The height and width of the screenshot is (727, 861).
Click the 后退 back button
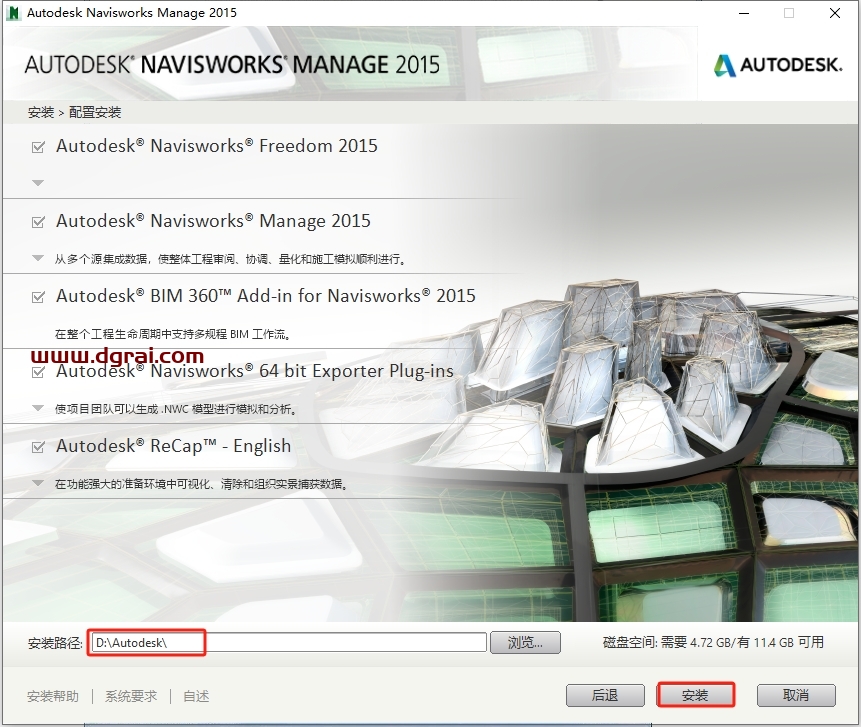605,695
